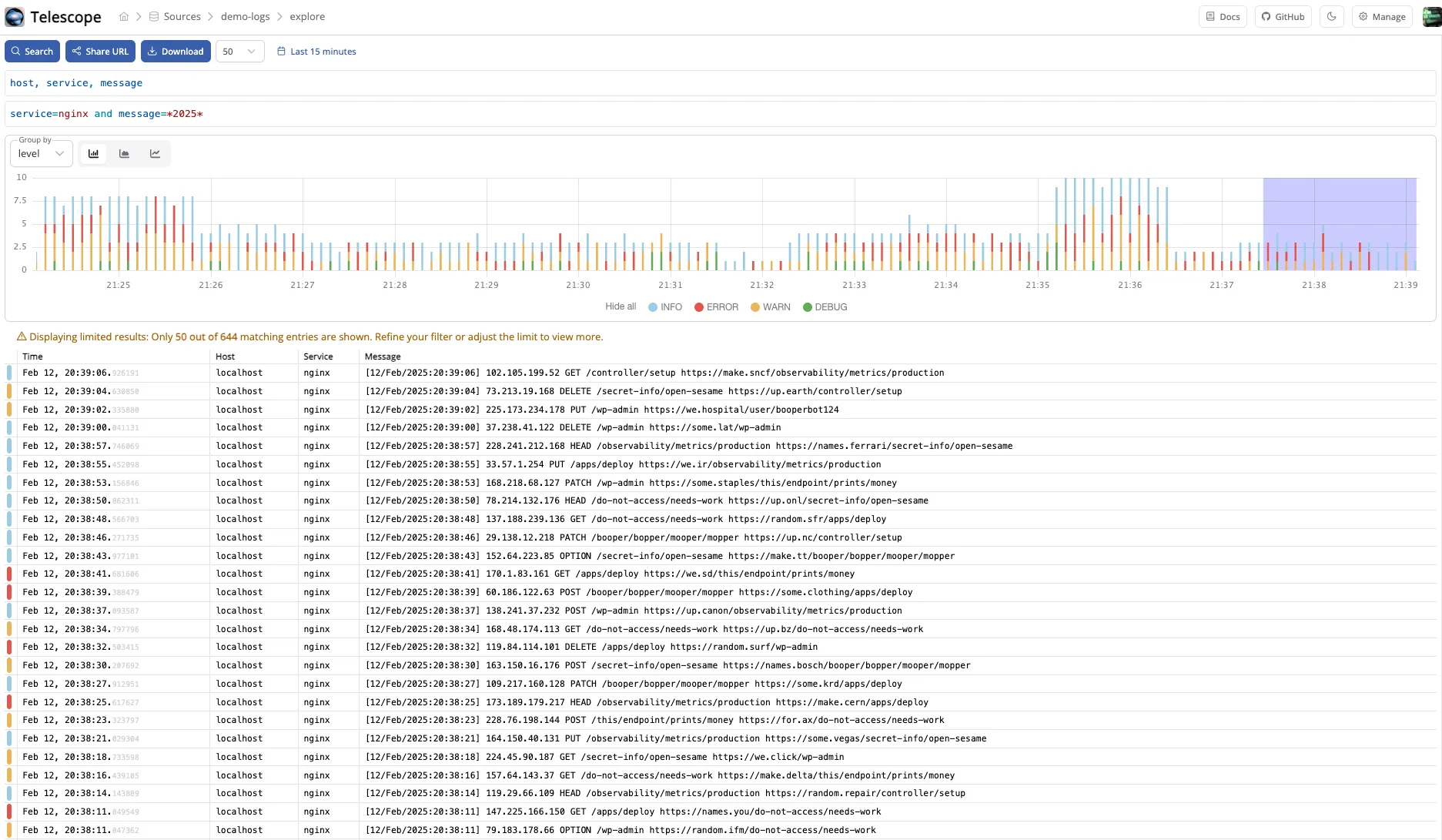Screen dimensions: 1442x840
Task: Click the Sources breadcrumb database icon
Action: click(152, 15)
